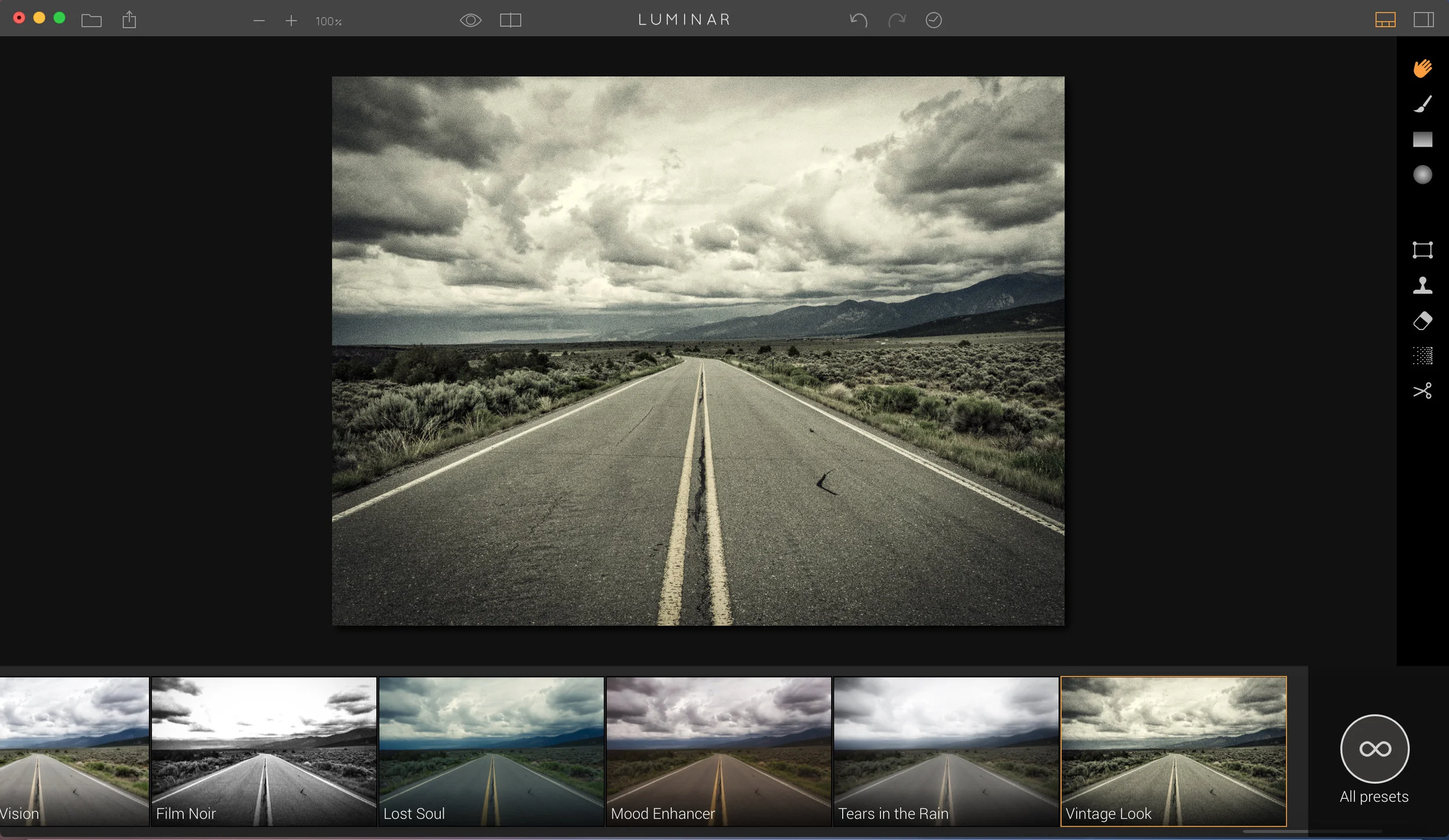Image resolution: width=1449 pixels, height=840 pixels.
Task: Open the share/export button
Action: point(129,20)
